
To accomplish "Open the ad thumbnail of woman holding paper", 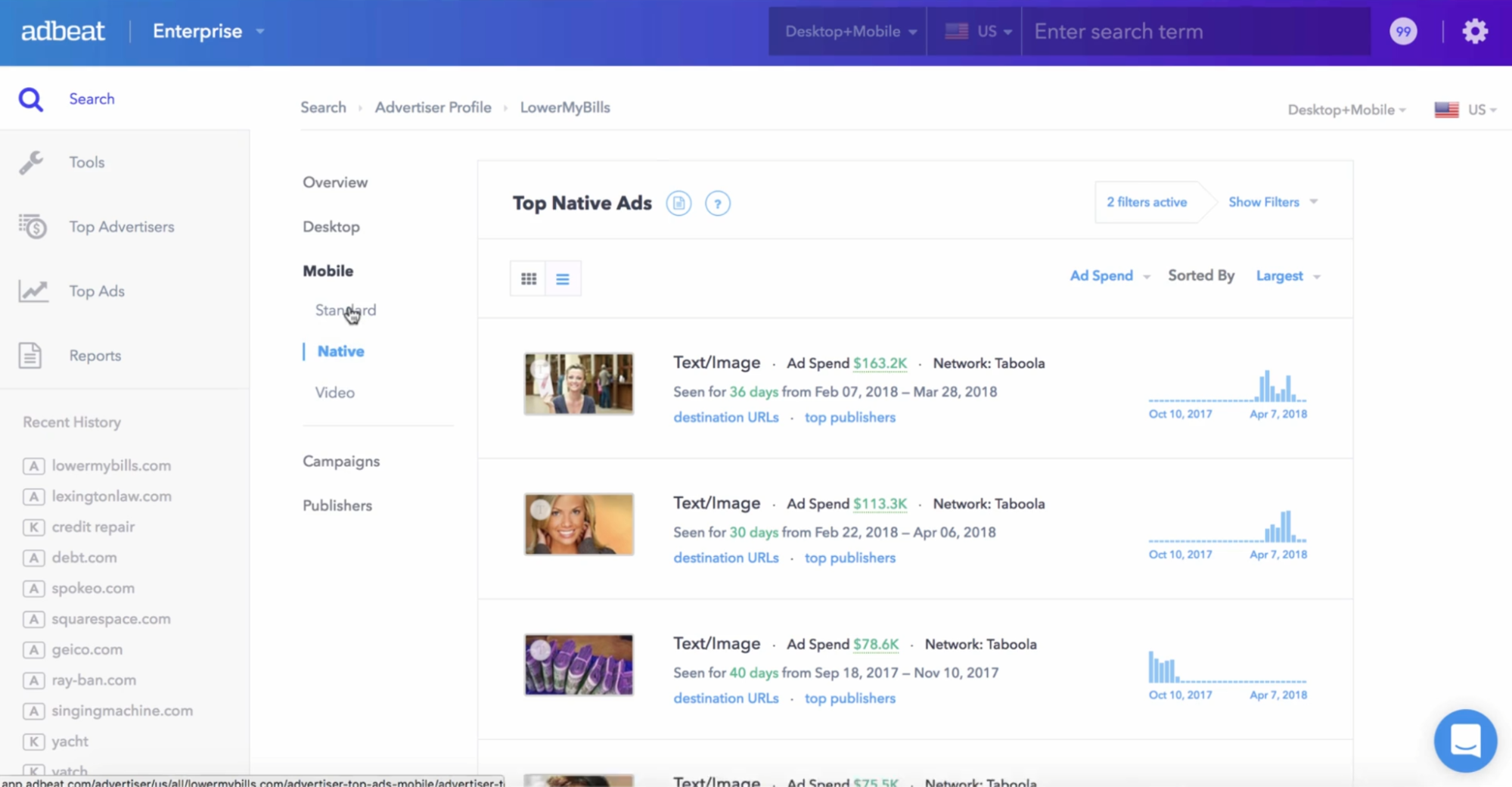I will tap(579, 384).
